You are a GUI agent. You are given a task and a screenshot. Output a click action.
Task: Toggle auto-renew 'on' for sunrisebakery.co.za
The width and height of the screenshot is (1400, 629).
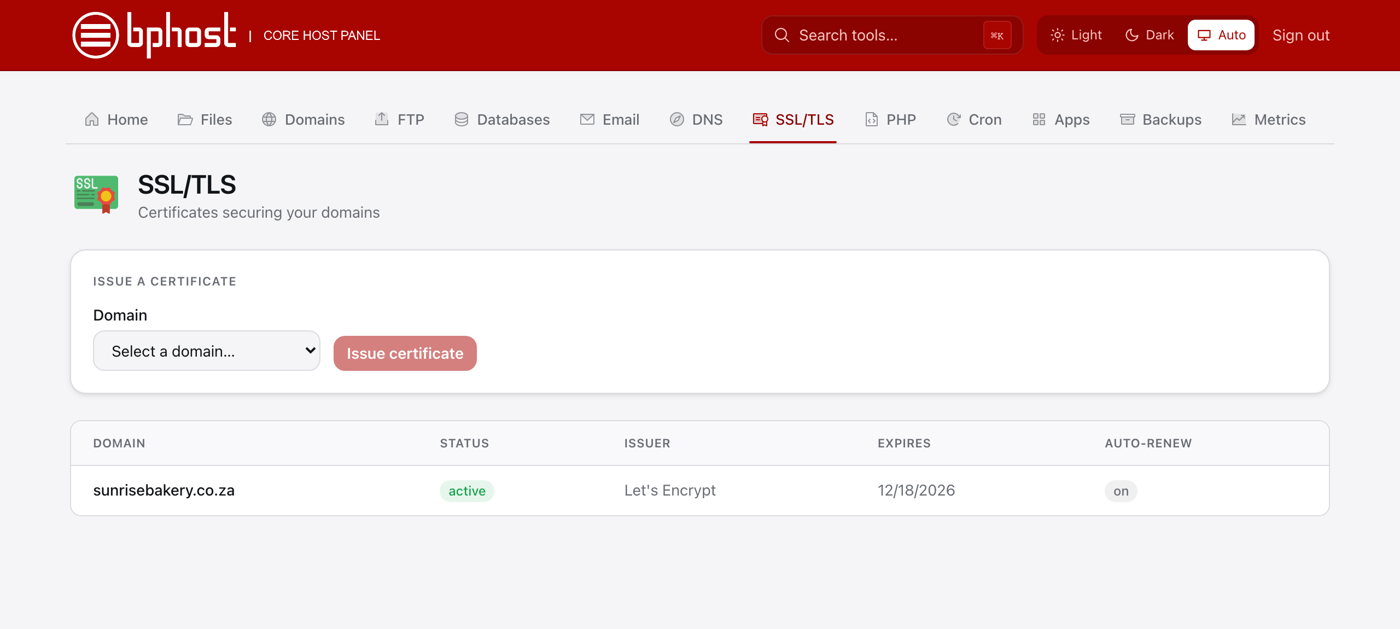point(1121,491)
